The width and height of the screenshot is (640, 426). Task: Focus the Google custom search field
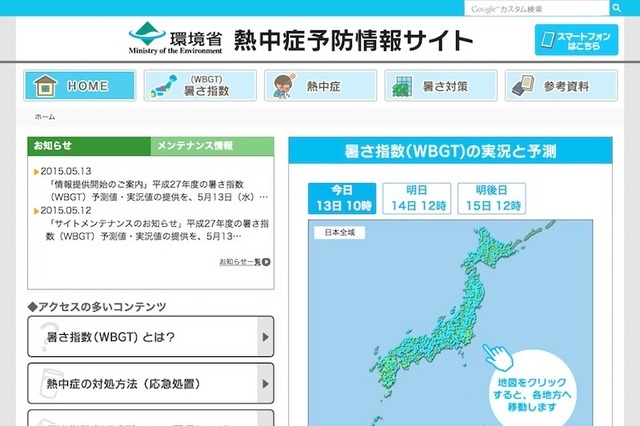click(x=537, y=9)
